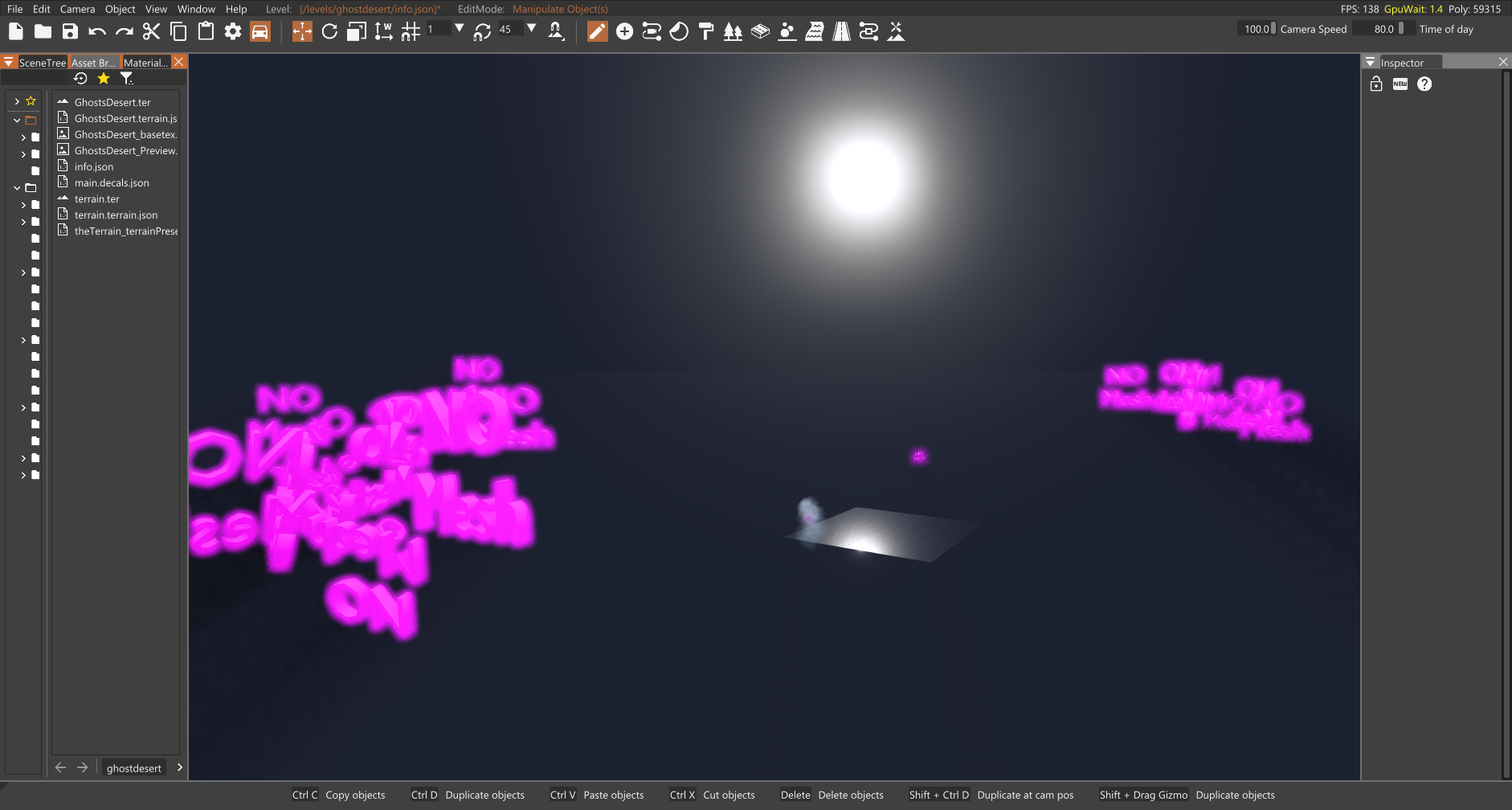Activate the orange pencil object edit mode

click(x=598, y=31)
